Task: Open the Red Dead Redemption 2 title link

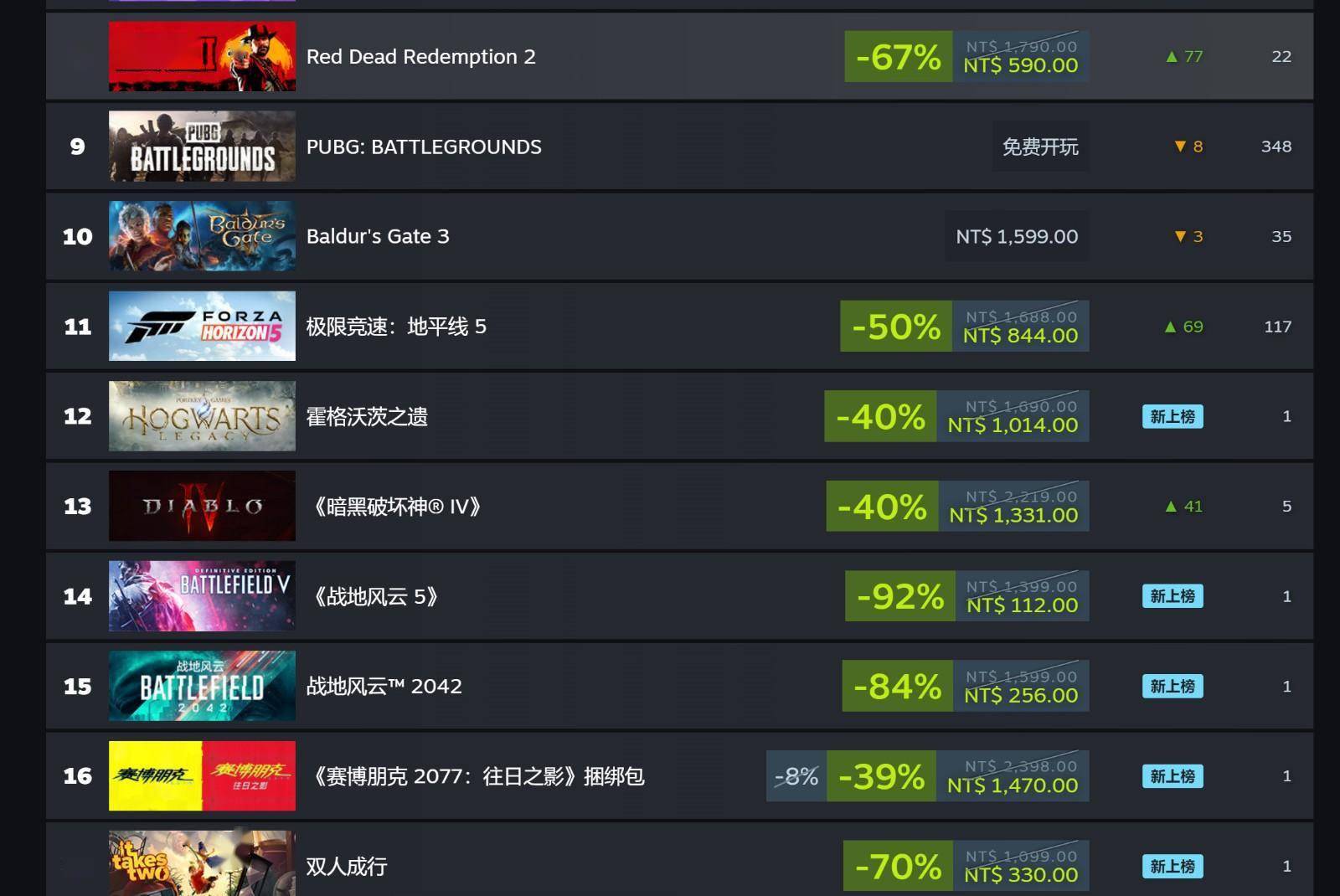Action: tap(420, 56)
